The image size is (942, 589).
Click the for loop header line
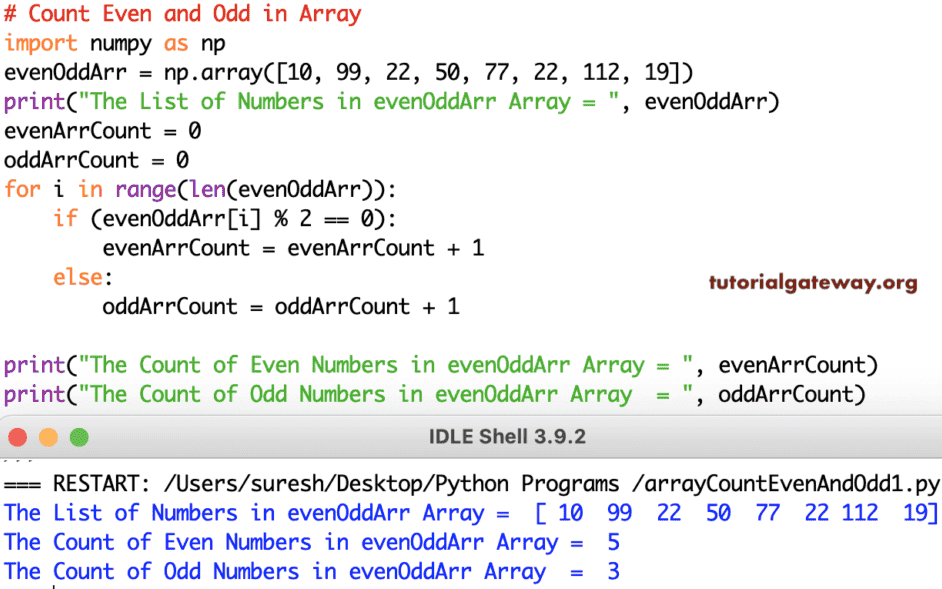tap(160, 189)
